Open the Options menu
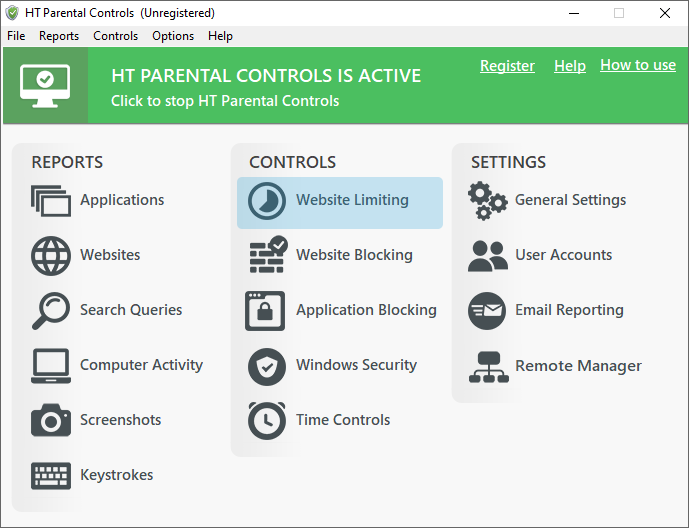This screenshot has width=689, height=528. click(x=173, y=36)
